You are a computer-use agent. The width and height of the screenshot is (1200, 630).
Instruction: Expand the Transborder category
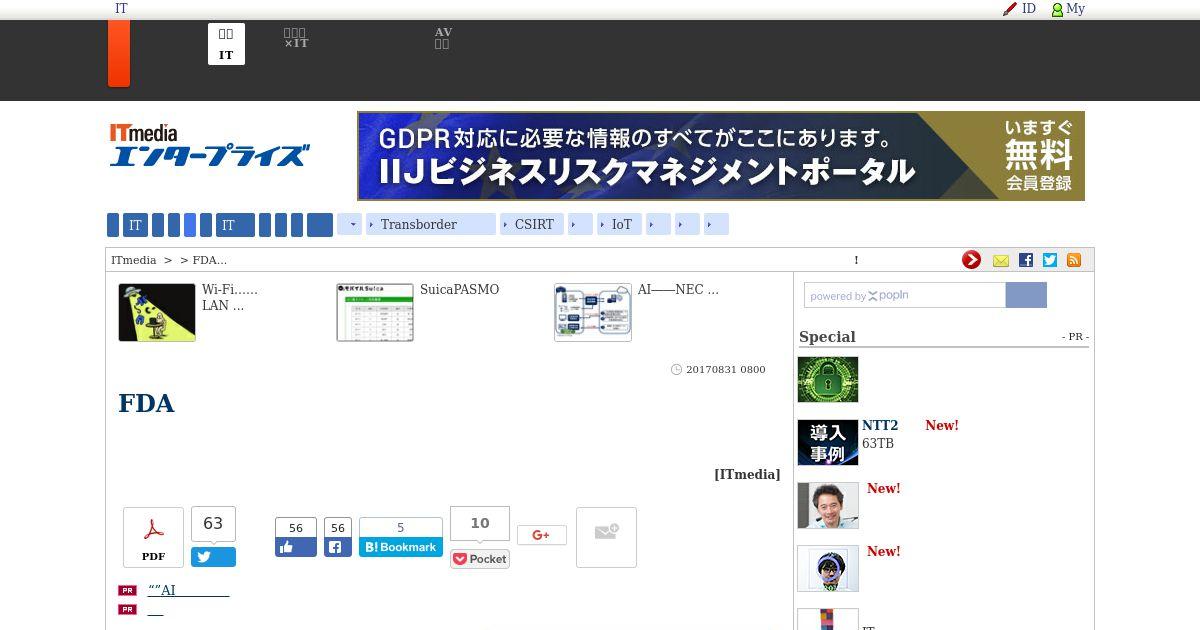[x=431, y=225]
